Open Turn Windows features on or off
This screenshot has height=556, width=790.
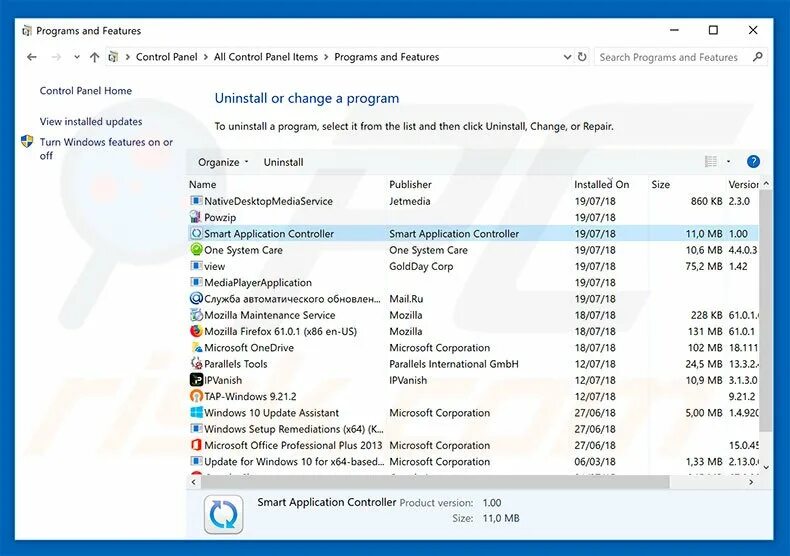(x=106, y=149)
